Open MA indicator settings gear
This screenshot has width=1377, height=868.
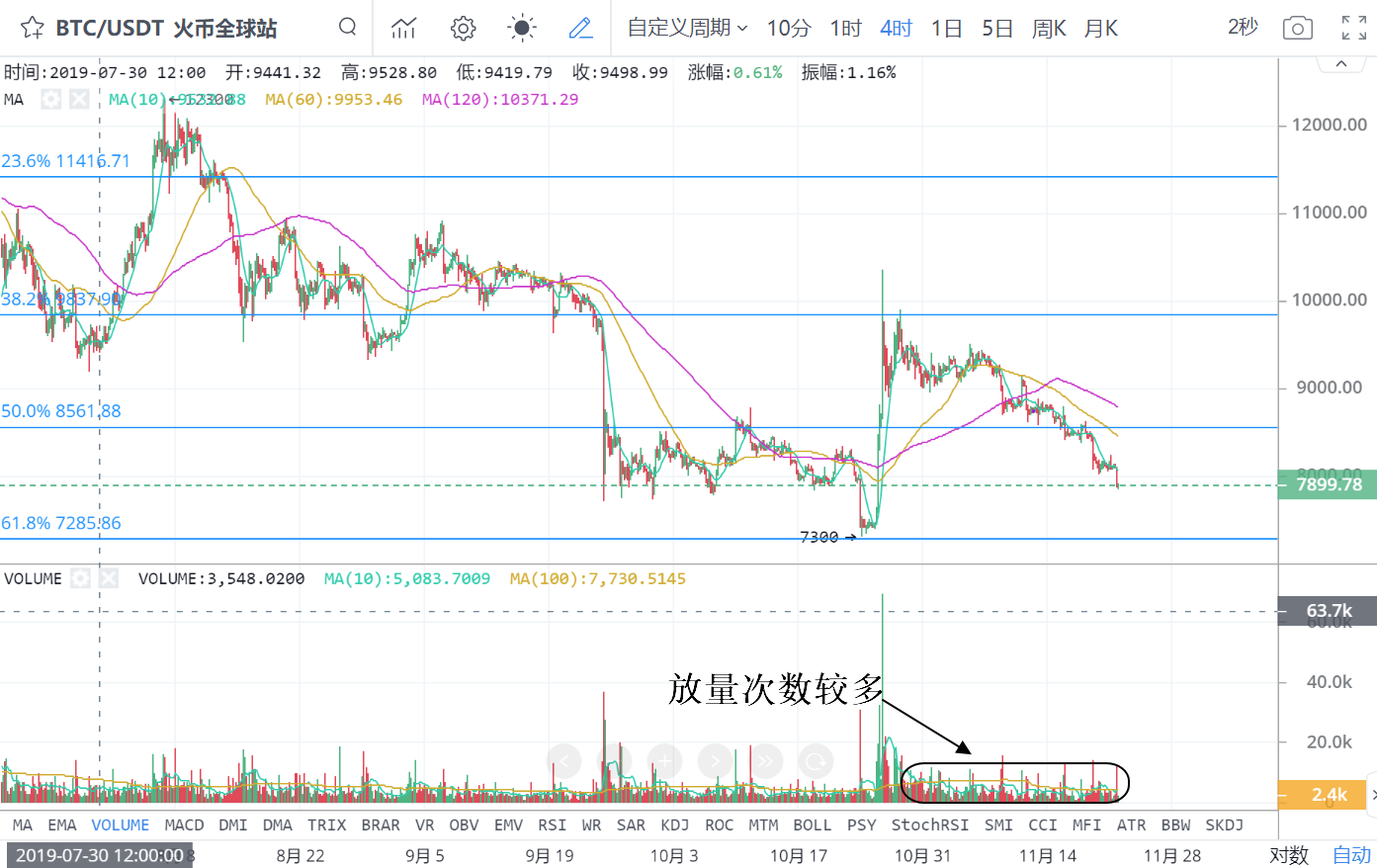point(51,99)
